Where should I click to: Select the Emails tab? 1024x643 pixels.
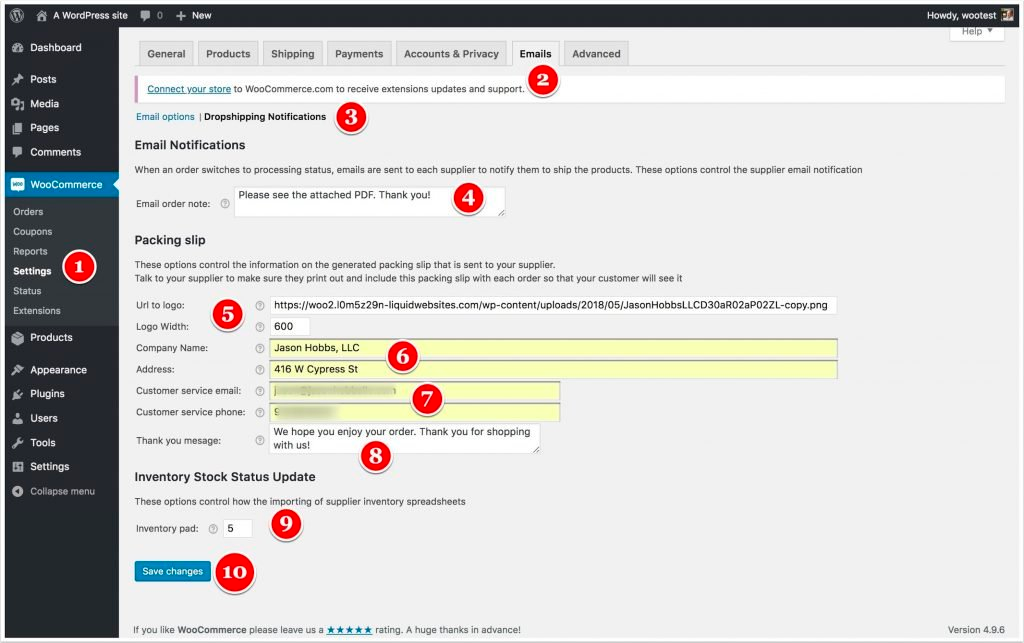[536, 54]
